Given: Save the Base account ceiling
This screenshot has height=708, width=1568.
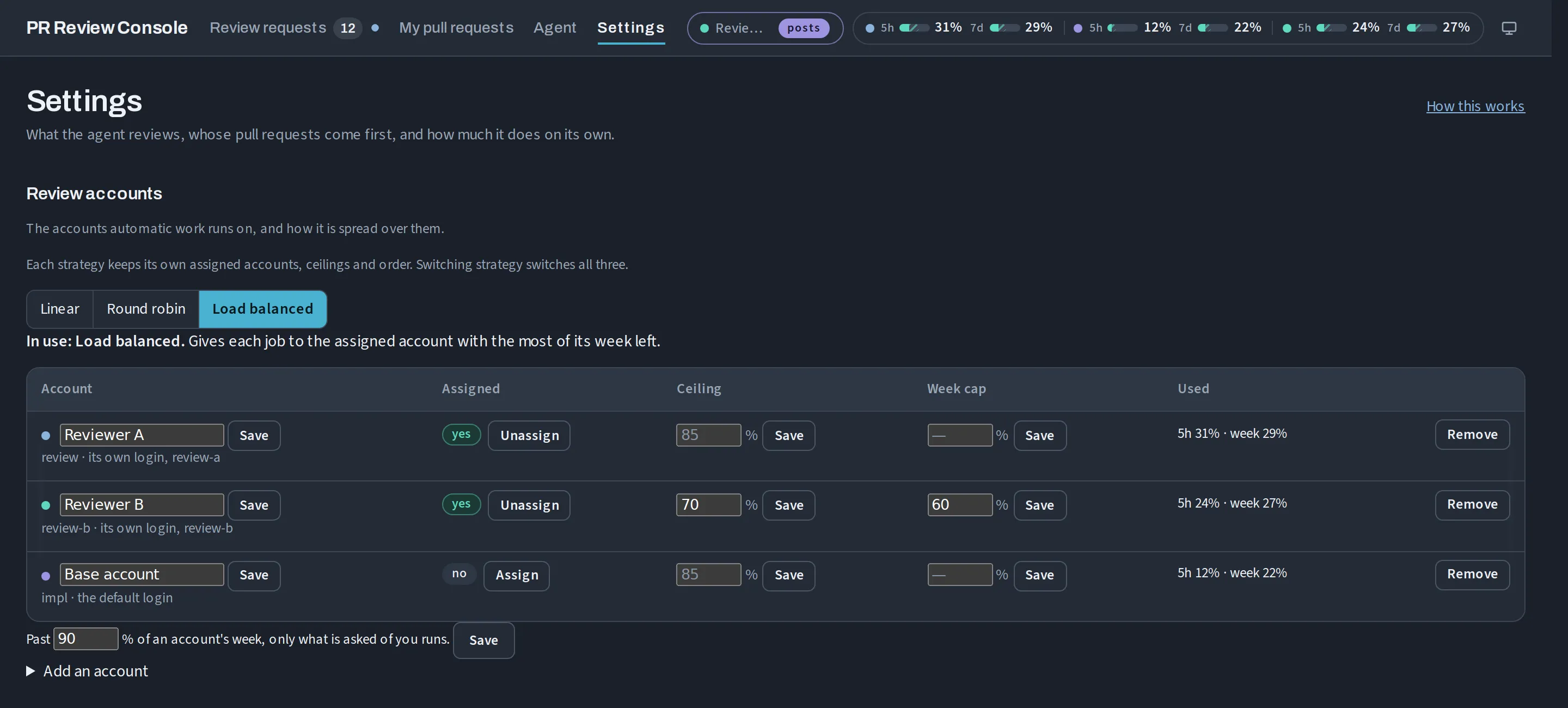Looking at the screenshot, I should point(789,575).
